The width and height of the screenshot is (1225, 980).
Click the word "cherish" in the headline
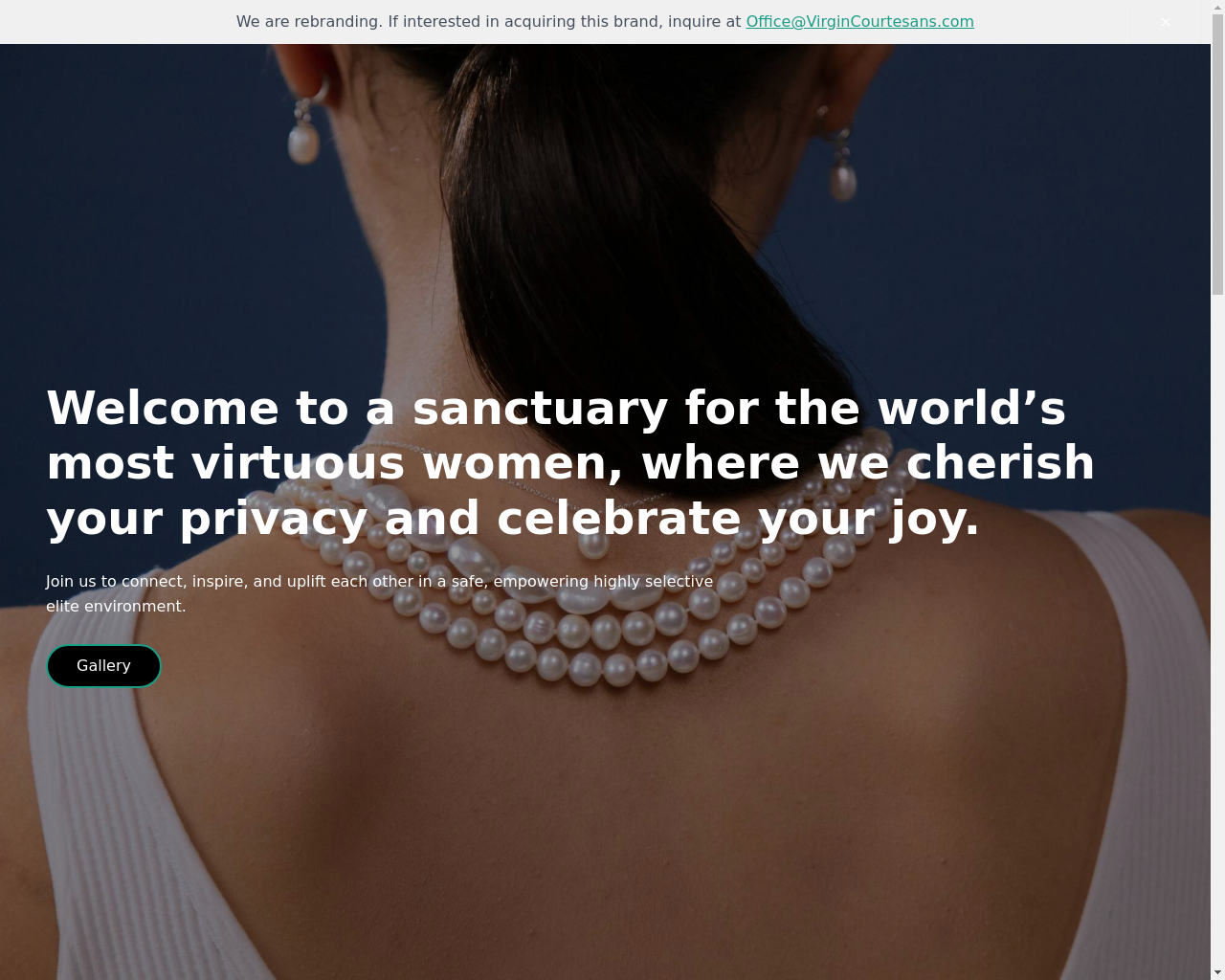[1000, 463]
